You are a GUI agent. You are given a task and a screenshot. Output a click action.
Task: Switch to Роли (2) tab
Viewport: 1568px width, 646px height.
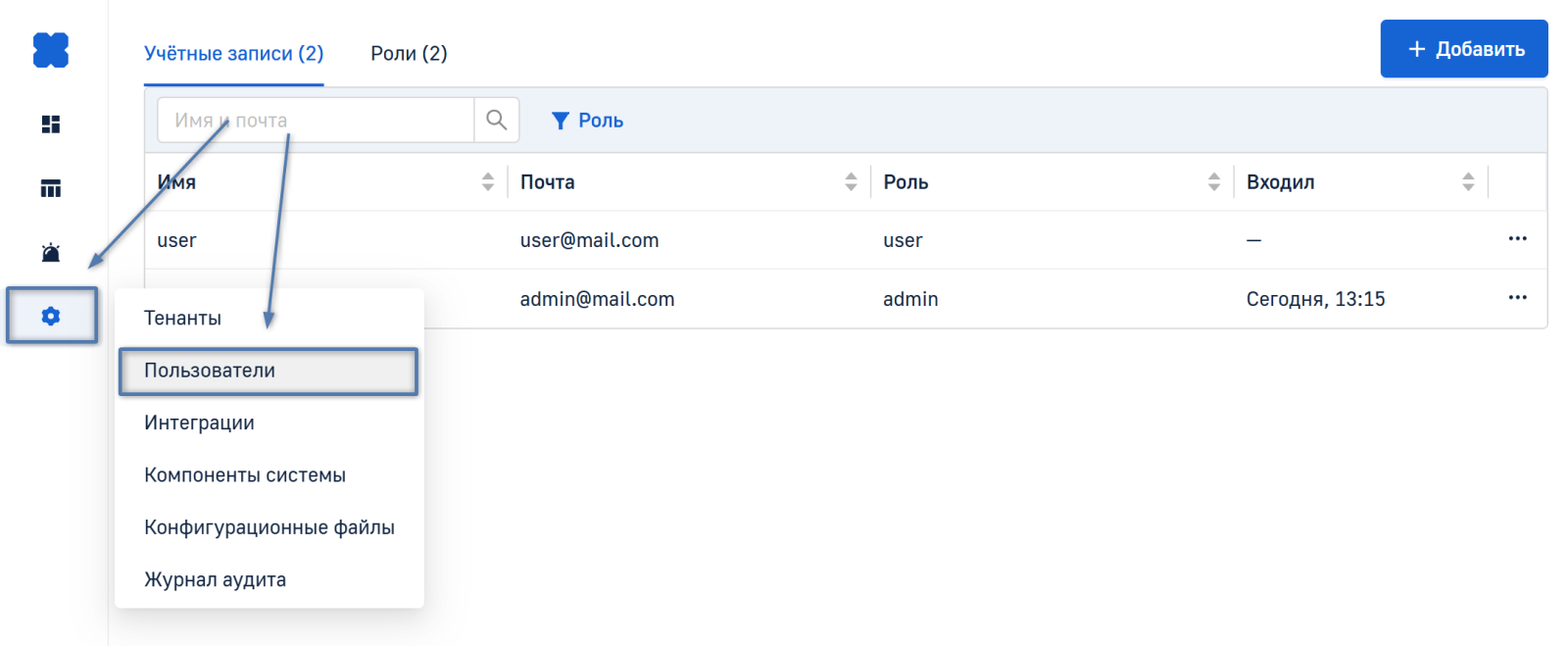(x=409, y=54)
